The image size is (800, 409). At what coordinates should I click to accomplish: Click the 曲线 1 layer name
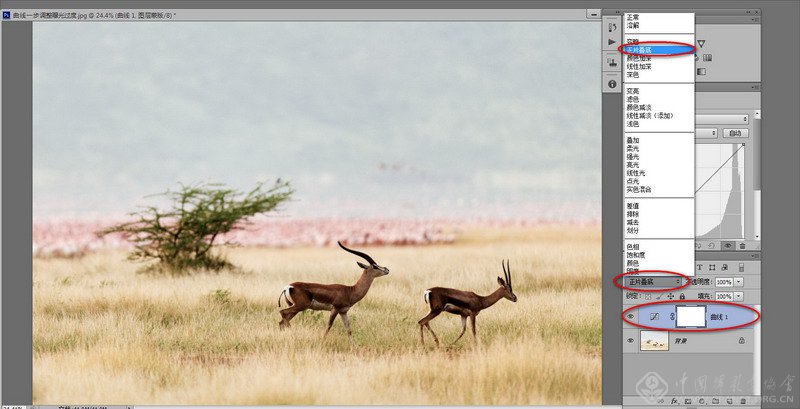719,317
